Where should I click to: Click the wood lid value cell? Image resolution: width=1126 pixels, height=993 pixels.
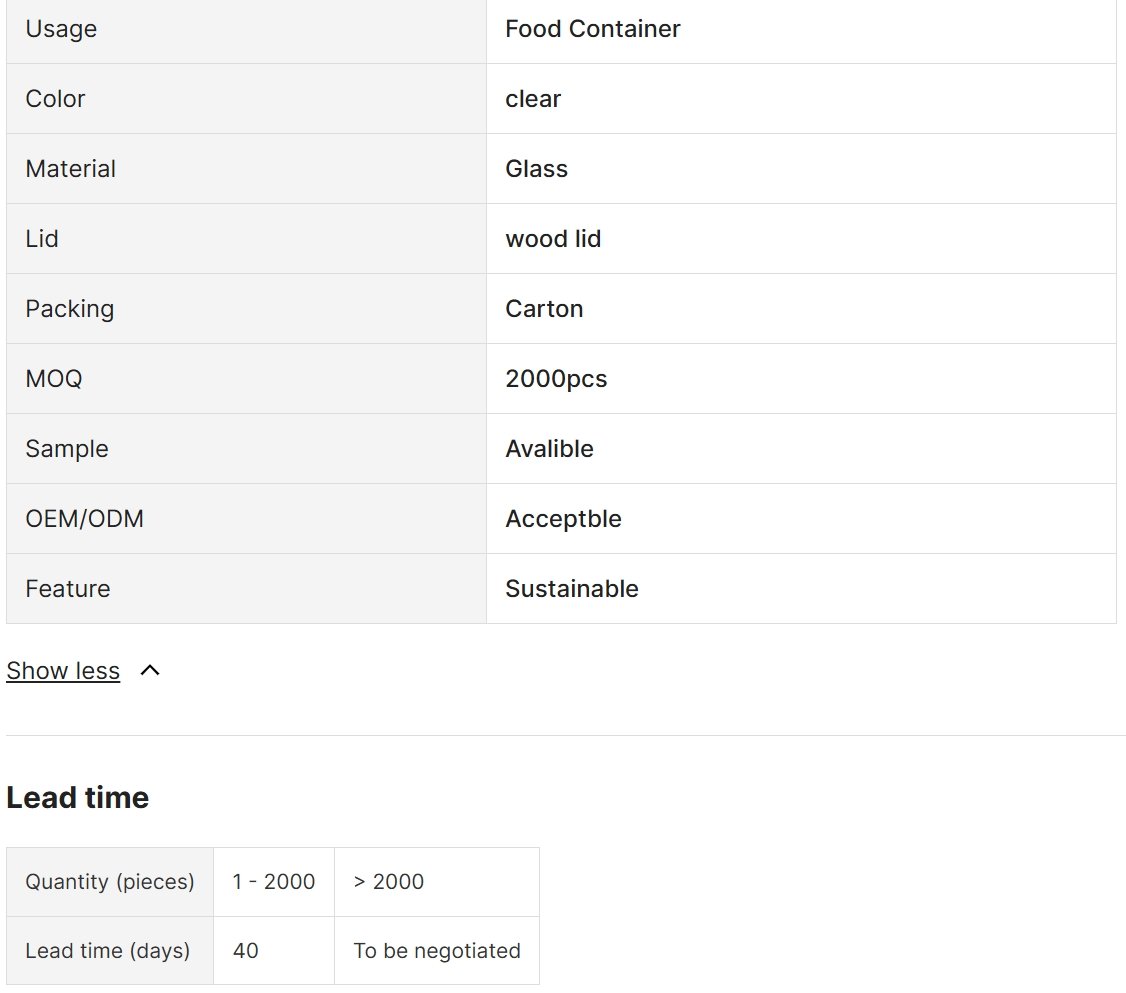(801, 238)
